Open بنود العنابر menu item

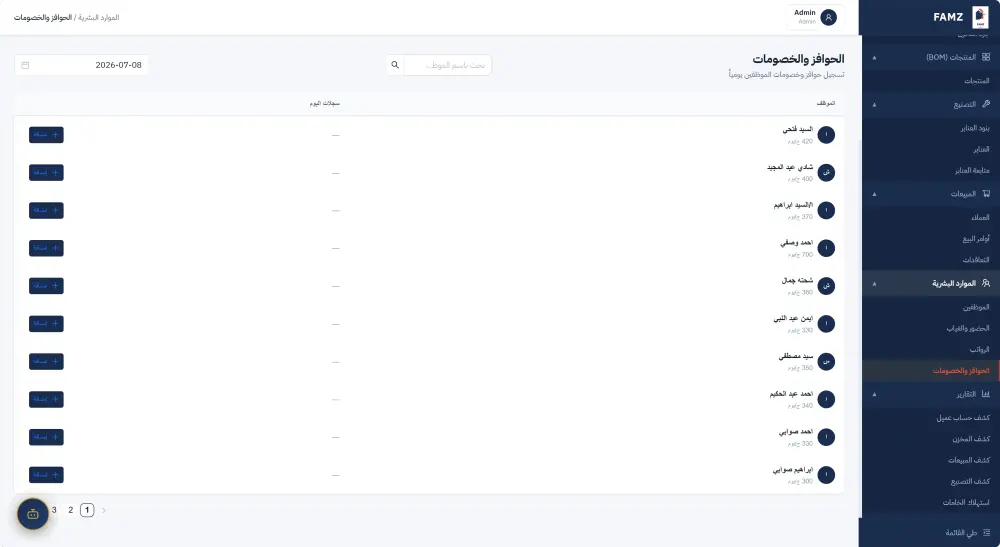pyautogui.click(x=975, y=128)
